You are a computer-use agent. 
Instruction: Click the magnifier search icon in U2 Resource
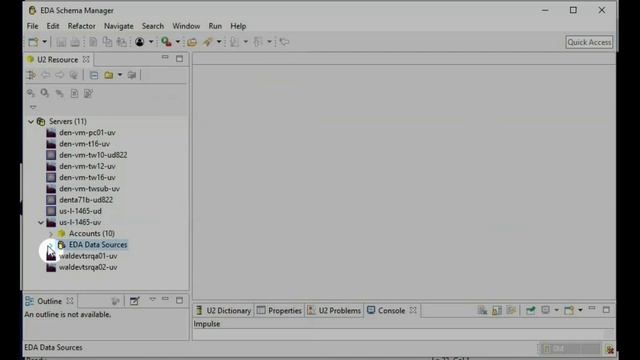44,93
